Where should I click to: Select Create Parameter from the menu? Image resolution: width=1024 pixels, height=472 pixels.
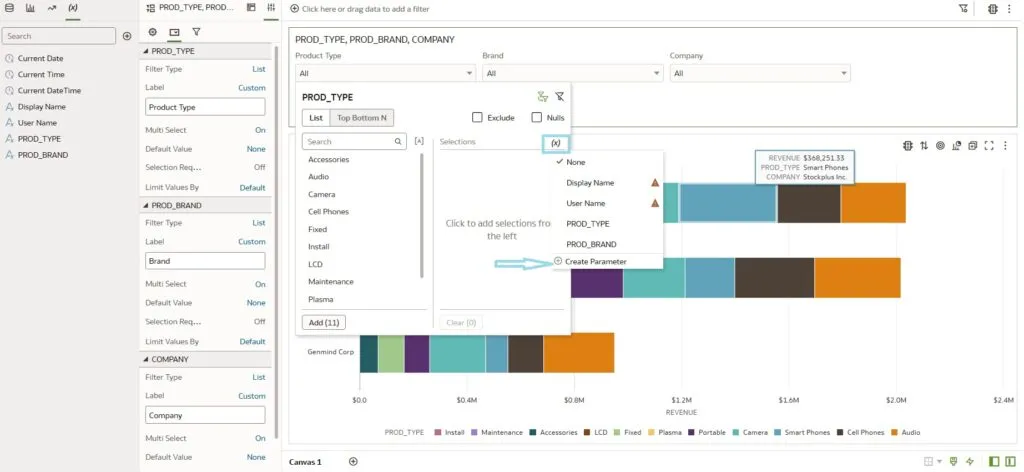[595, 262]
